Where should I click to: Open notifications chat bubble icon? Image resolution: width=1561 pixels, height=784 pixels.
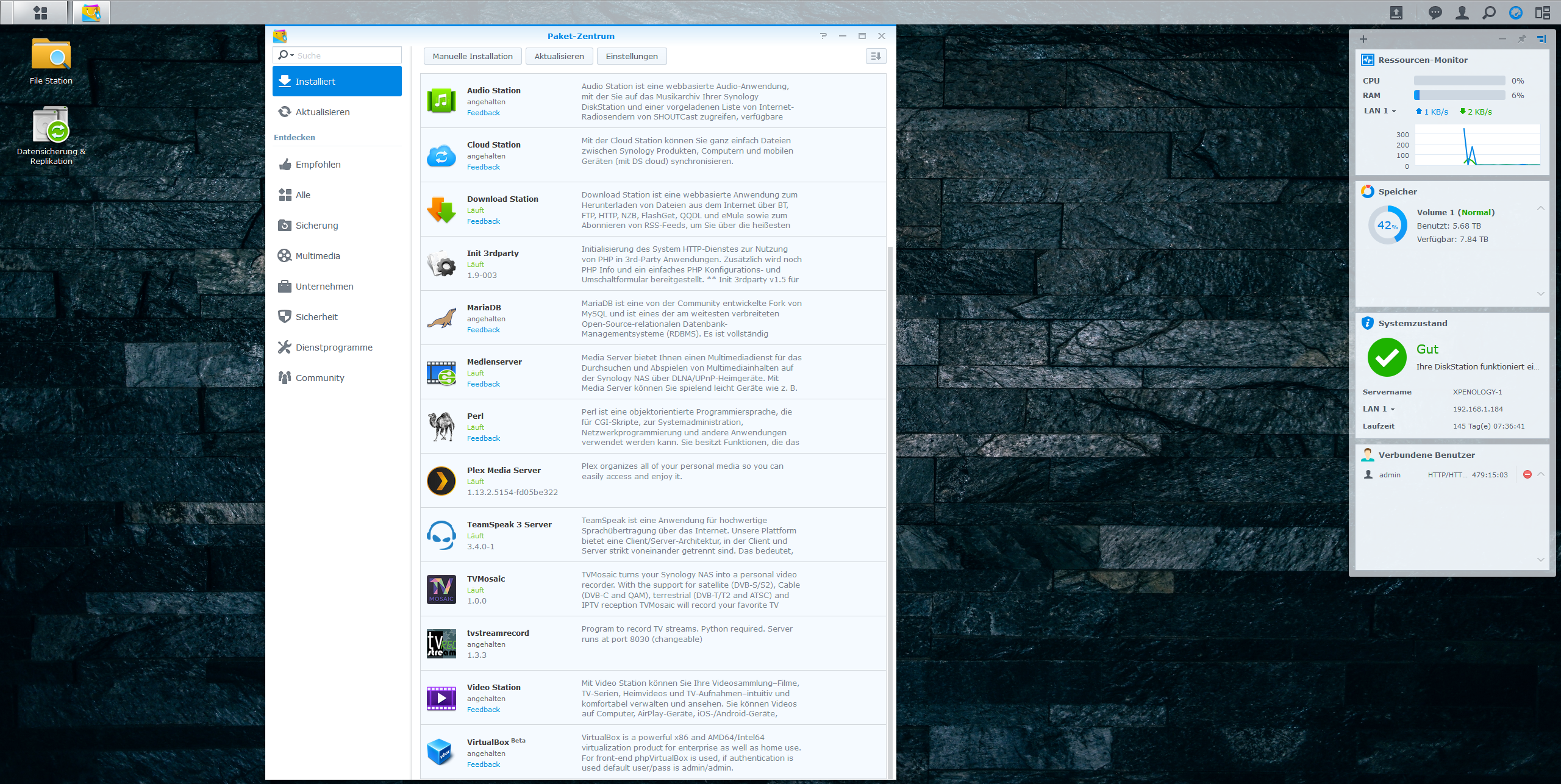1435,13
